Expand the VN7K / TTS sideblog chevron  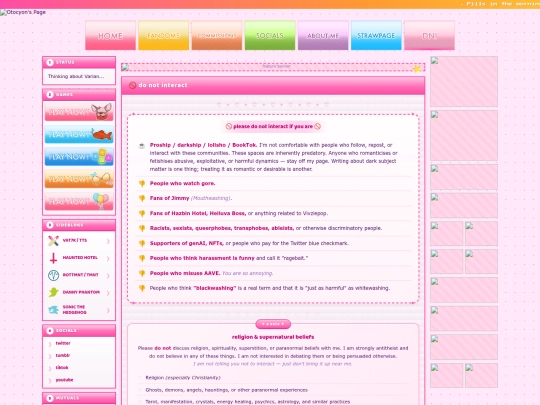point(108,241)
